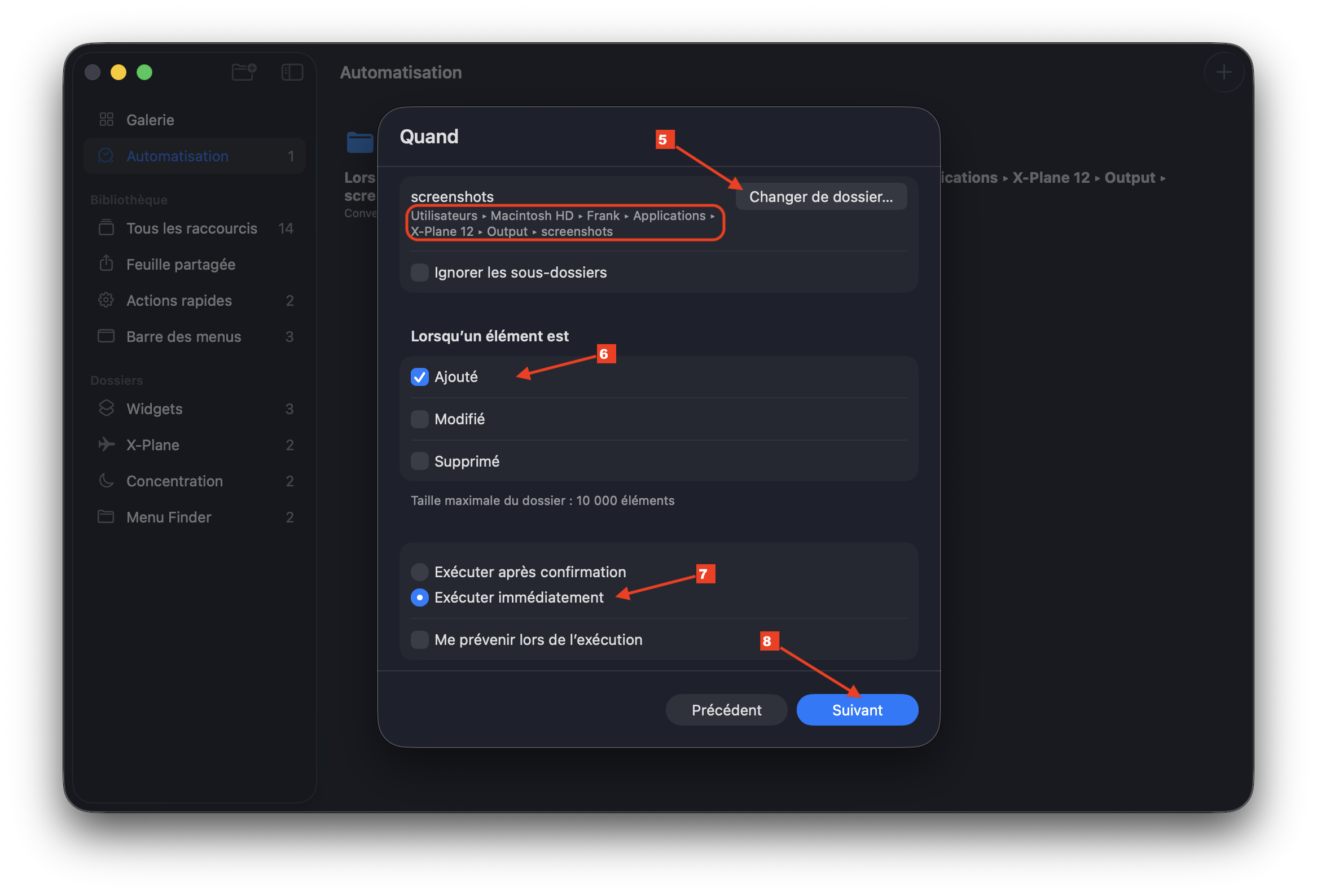Image resolution: width=1317 pixels, height=896 pixels.
Task: Enable Ignorer les sous-dossiers checkbox
Action: [419, 272]
